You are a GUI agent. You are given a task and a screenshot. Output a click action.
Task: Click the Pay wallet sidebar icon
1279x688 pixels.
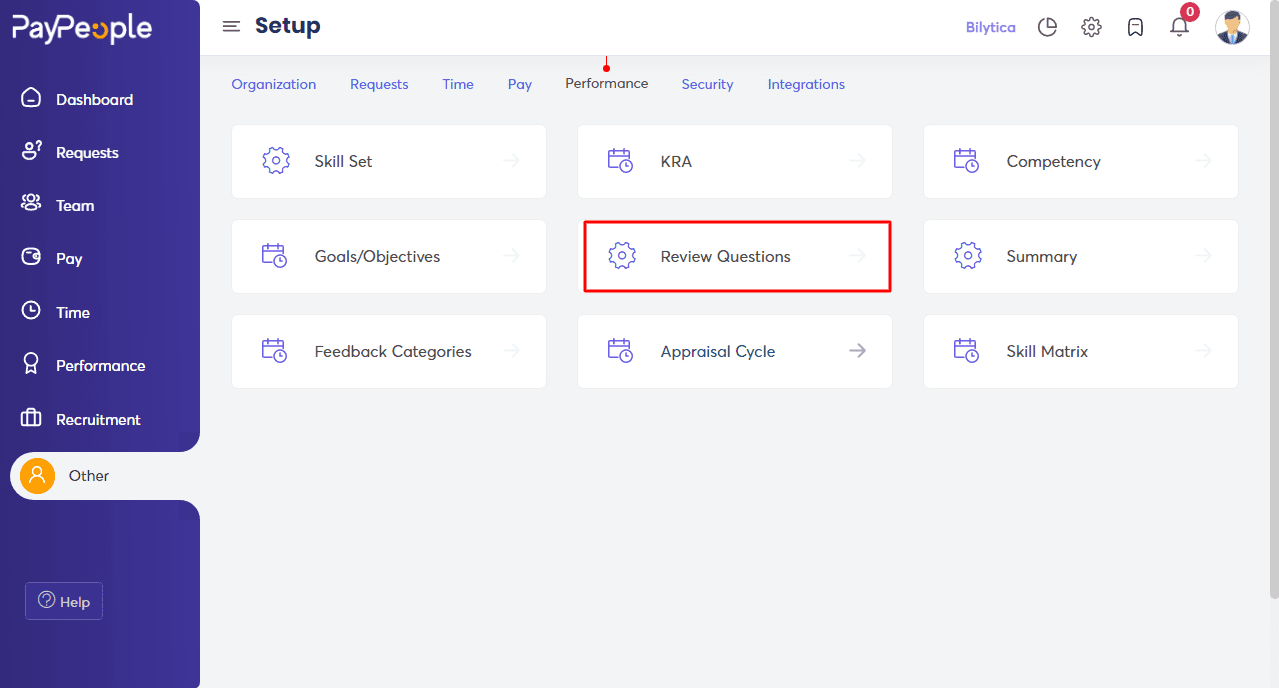(31, 257)
